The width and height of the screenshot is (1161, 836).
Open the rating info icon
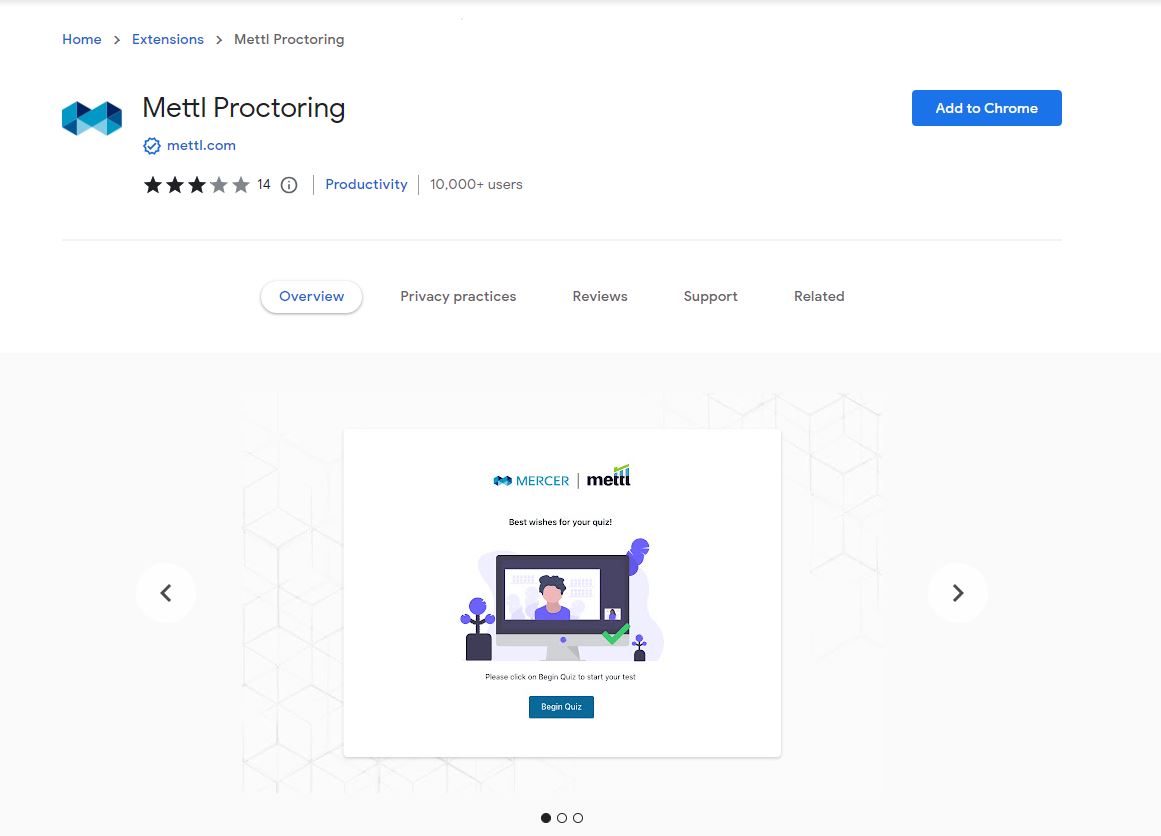click(289, 185)
